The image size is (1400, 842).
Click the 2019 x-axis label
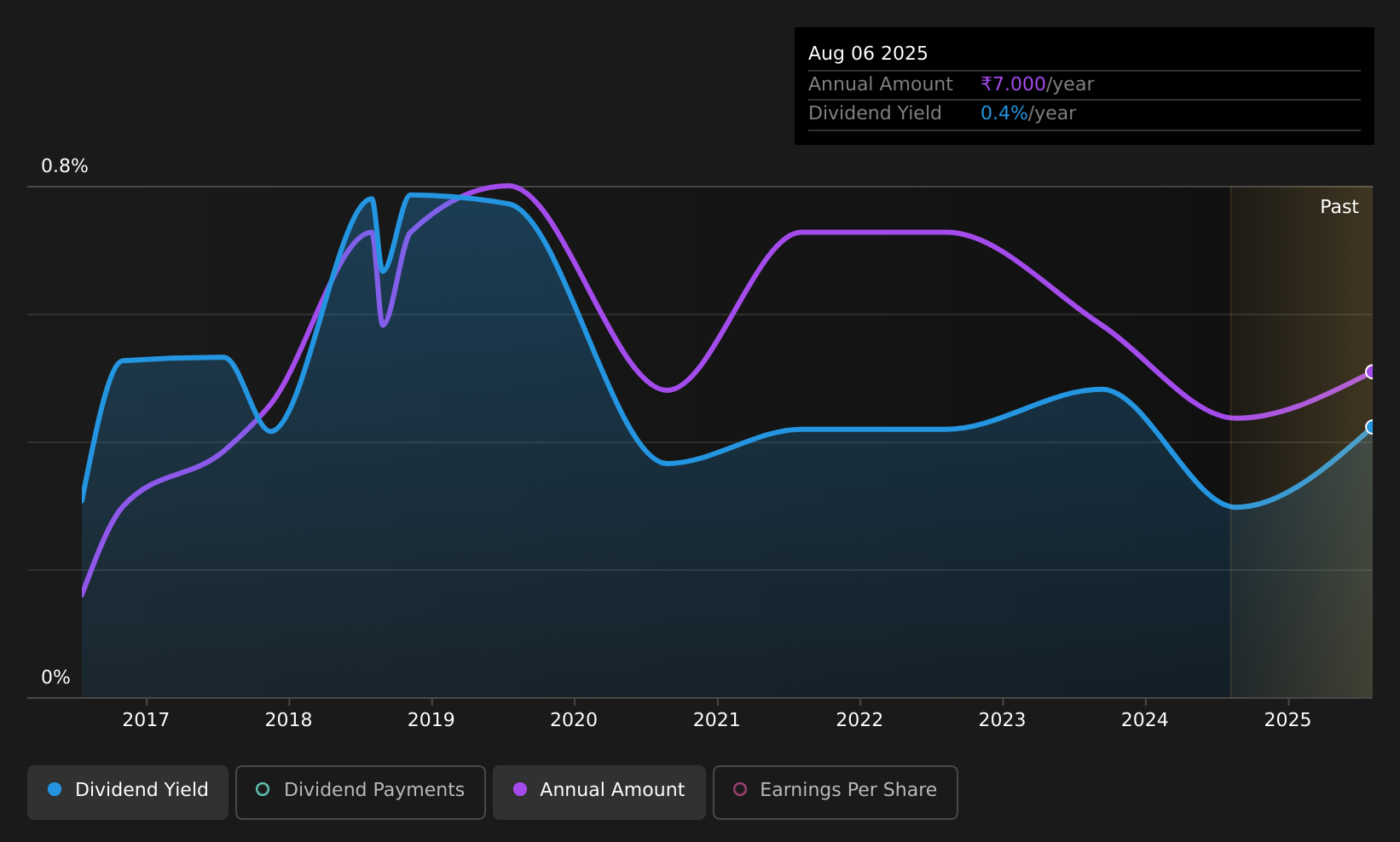click(x=431, y=720)
